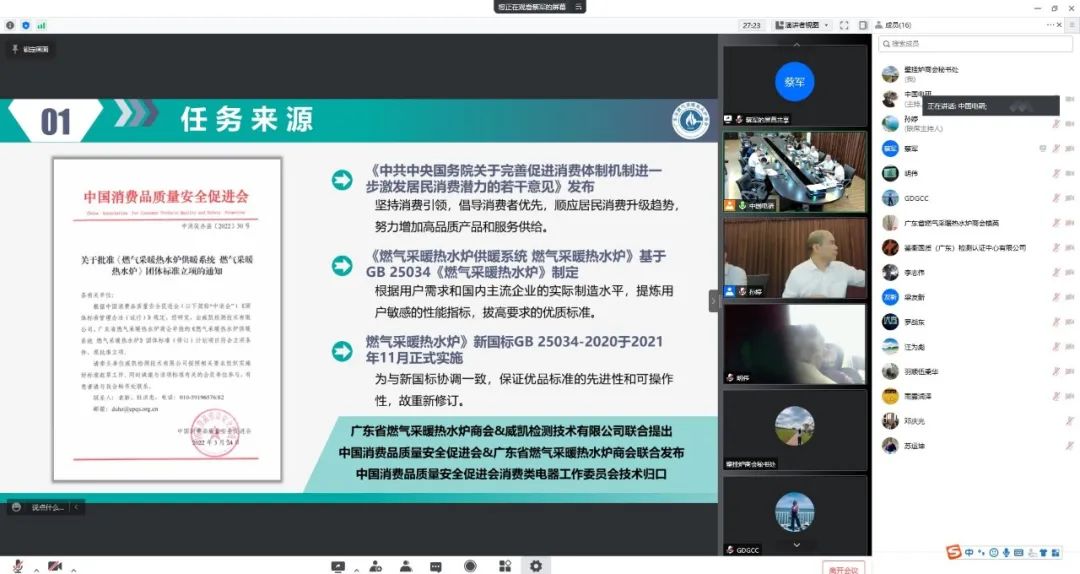Screen dimensions: 1080x574
Task: Open the Sogou skin shirt icon
Action: pos(1043,553)
